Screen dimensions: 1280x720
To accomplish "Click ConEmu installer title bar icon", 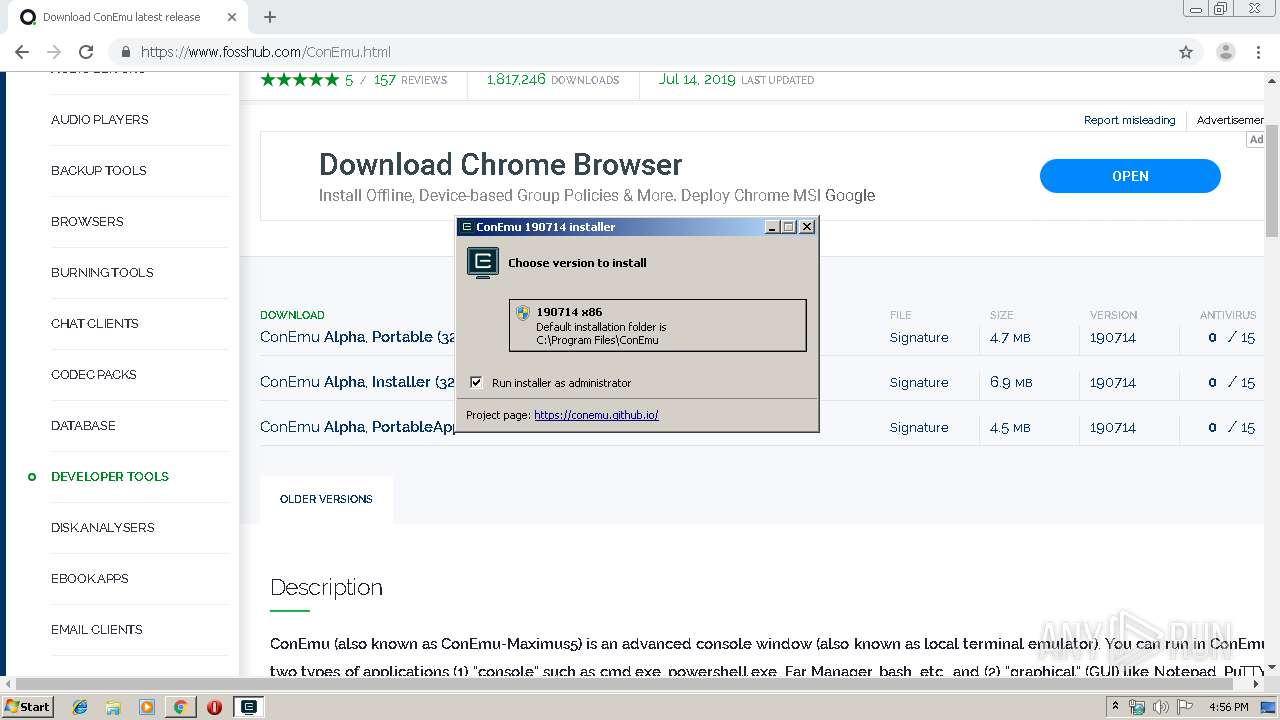I will 466,227.
